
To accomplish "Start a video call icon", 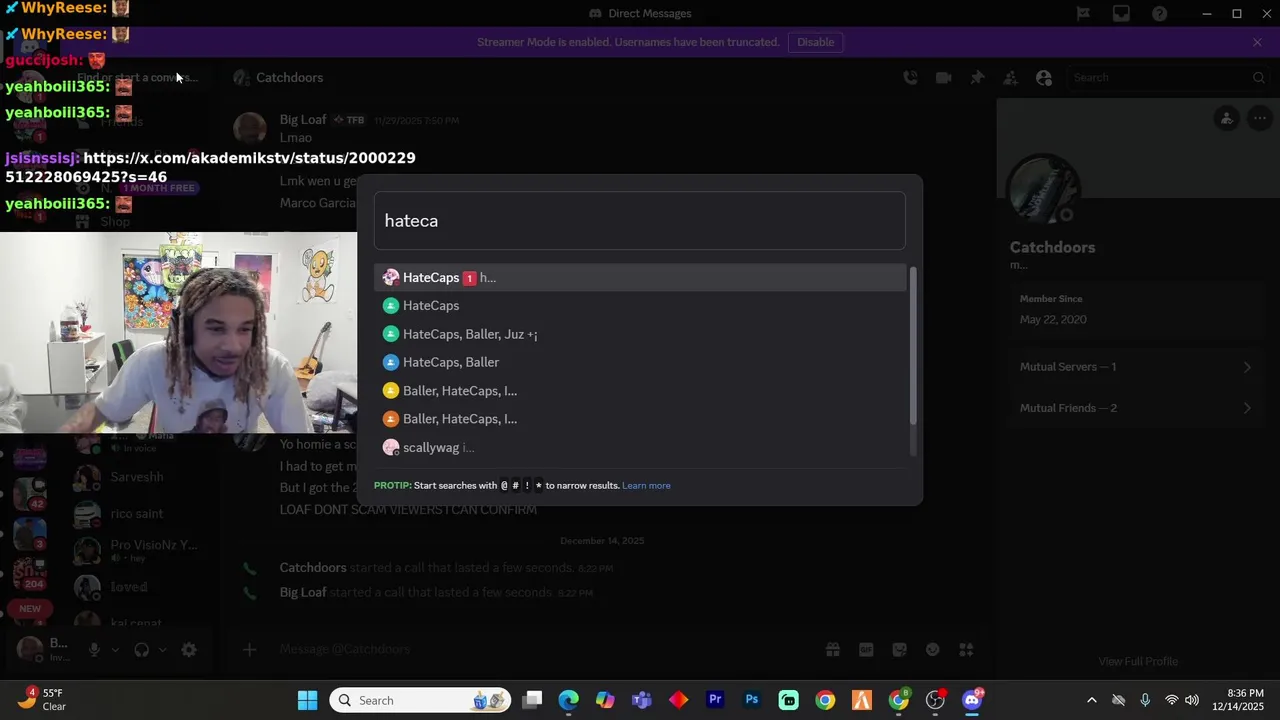I will 943,78.
